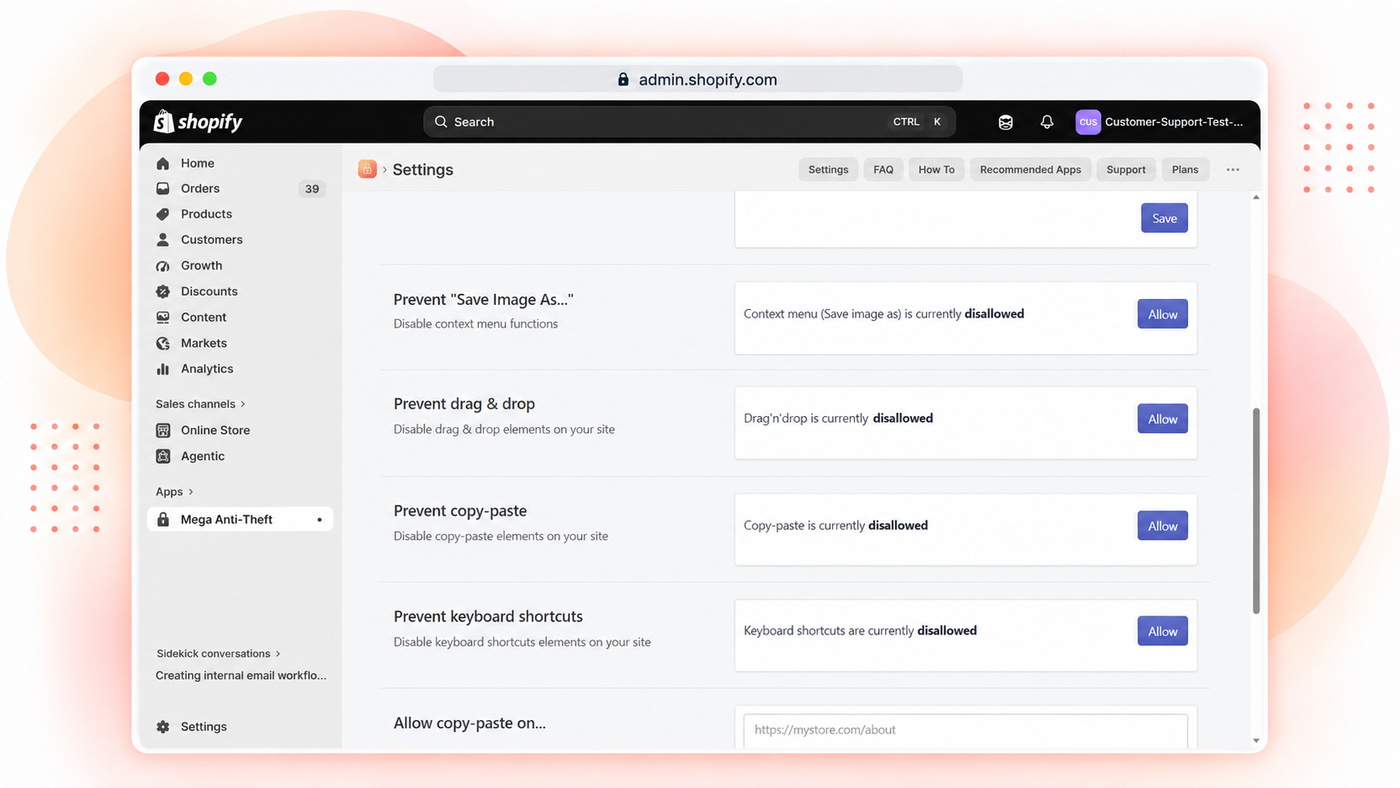
Task: Expand the Apps section
Action: tap(174, 492)
